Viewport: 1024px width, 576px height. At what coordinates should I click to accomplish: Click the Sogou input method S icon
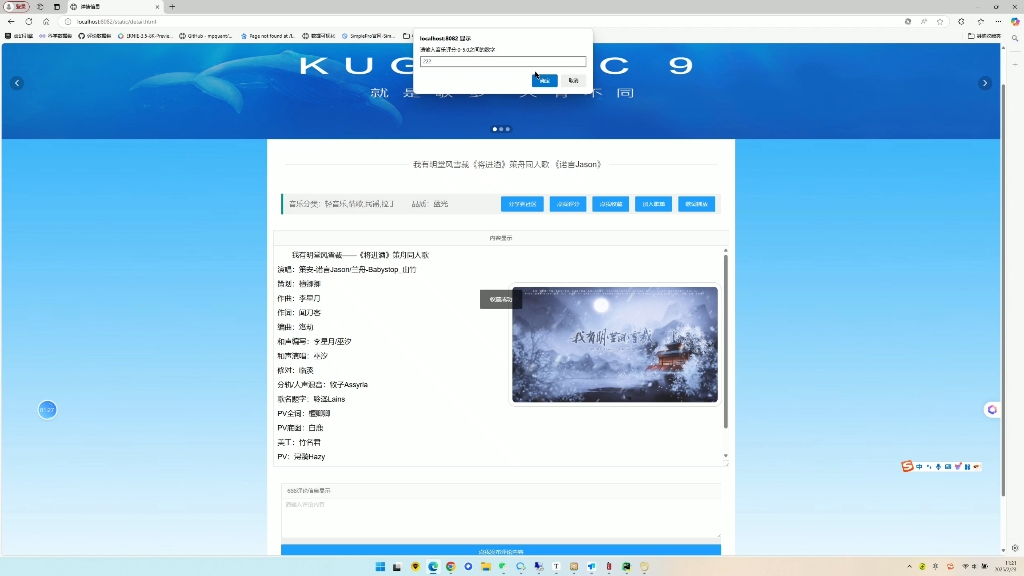(907, 466)
